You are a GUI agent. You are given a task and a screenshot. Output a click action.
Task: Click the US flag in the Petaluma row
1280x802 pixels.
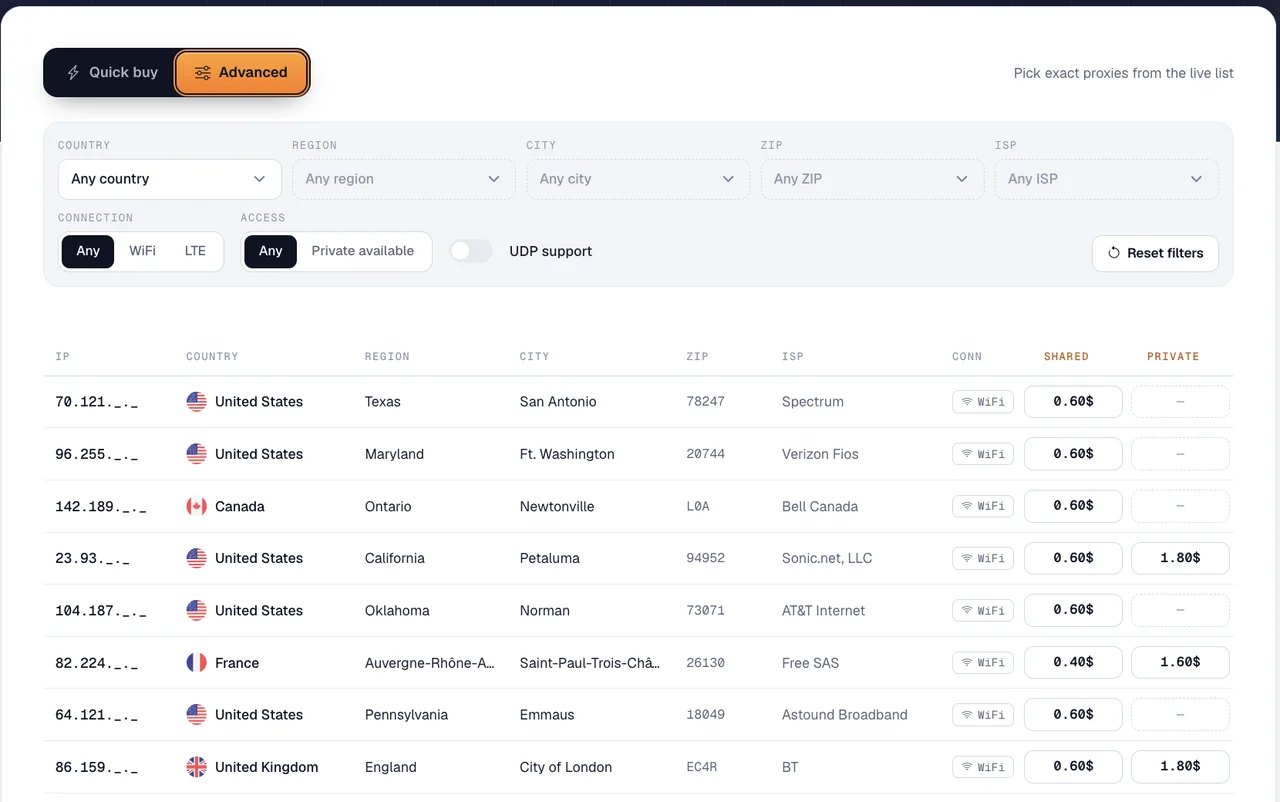point(197,558)
